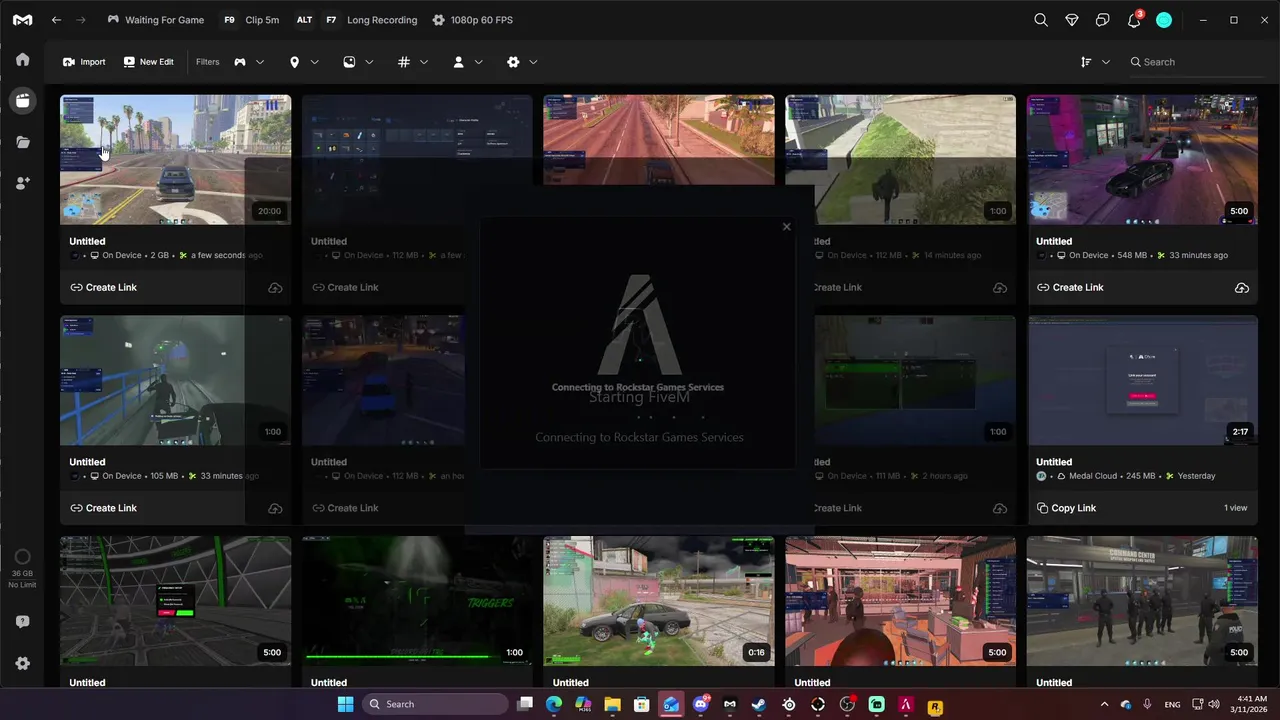Upload the 548 MB clip to cloud

click(x=1242, y=288)
